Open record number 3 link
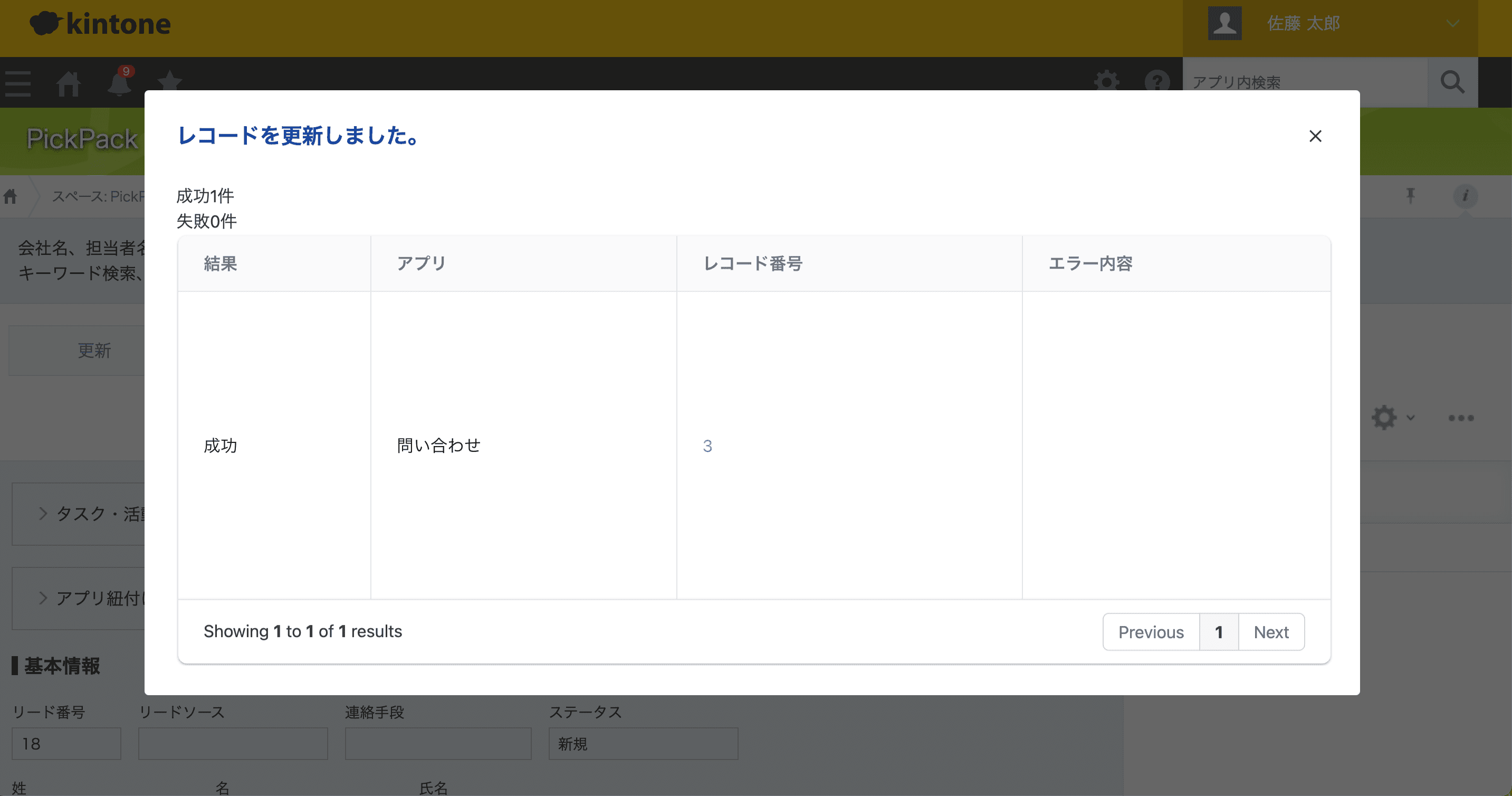This screenshot has height=796, width=1512. click(x=707, y=446)
